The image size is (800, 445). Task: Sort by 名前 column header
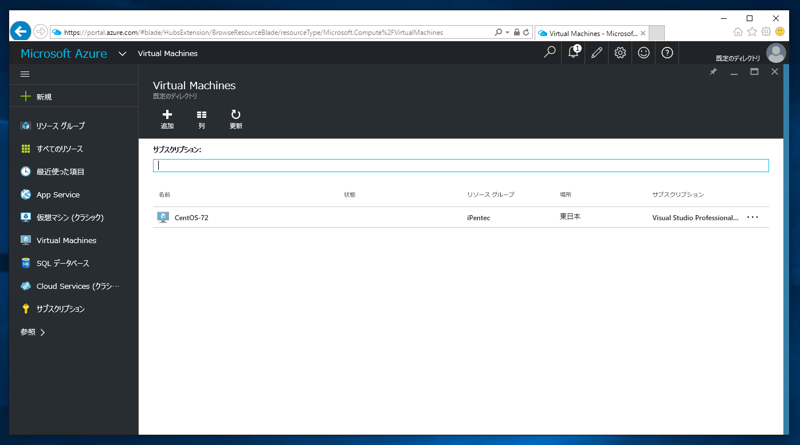pyautogui.click(x=164, y=194)
